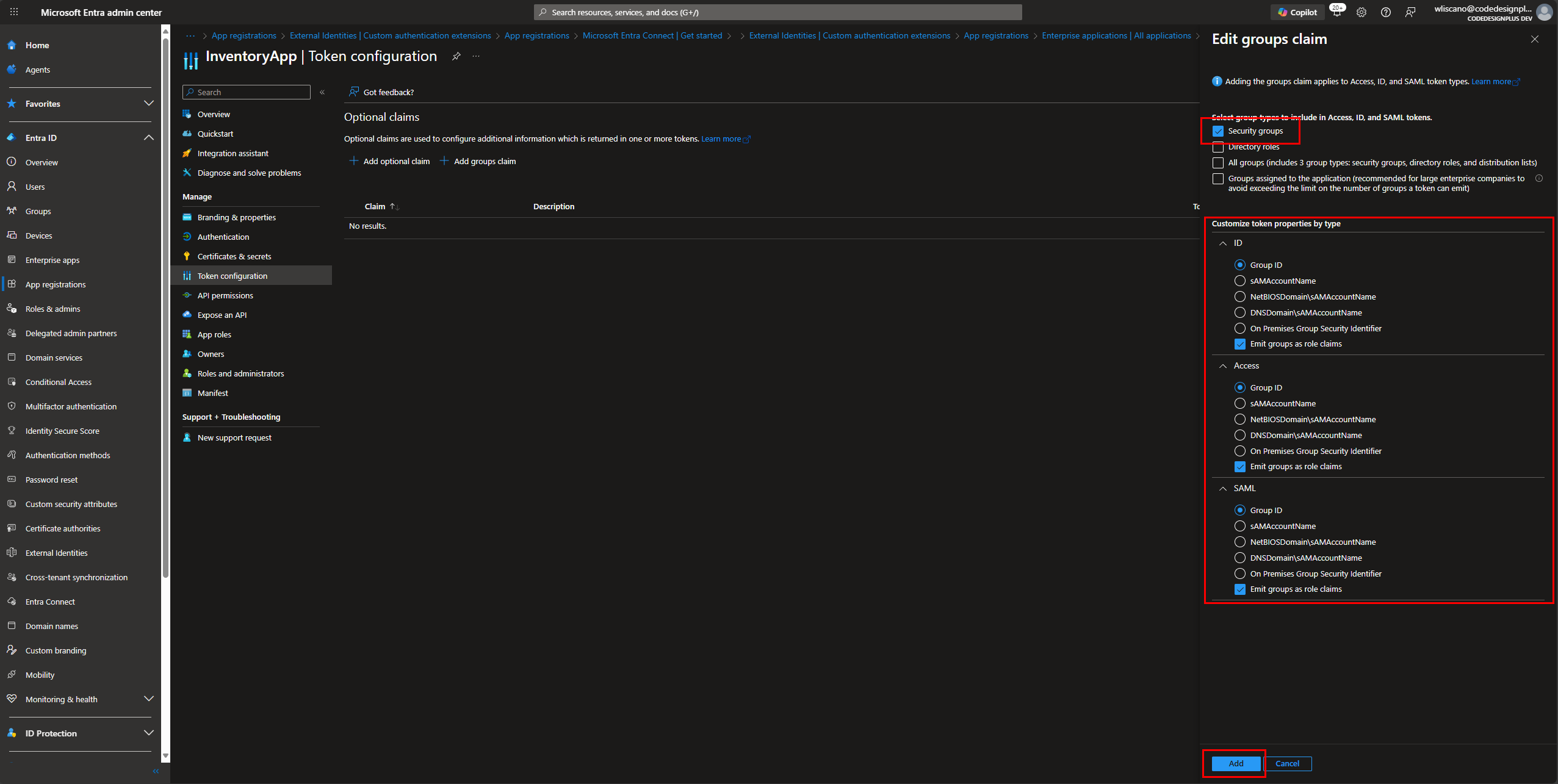The width and height of the screenshot is (1558, 784).
Task: Collapse the Access token section
Action: [x=1223, y=366]
